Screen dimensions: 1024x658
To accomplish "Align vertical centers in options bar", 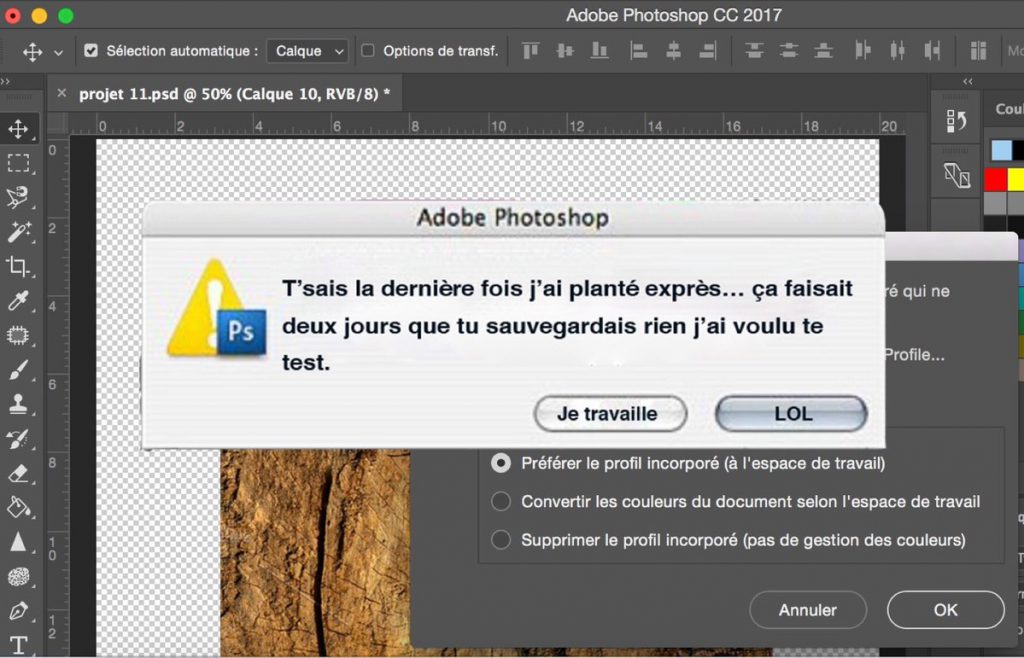I will click(565, 50).
